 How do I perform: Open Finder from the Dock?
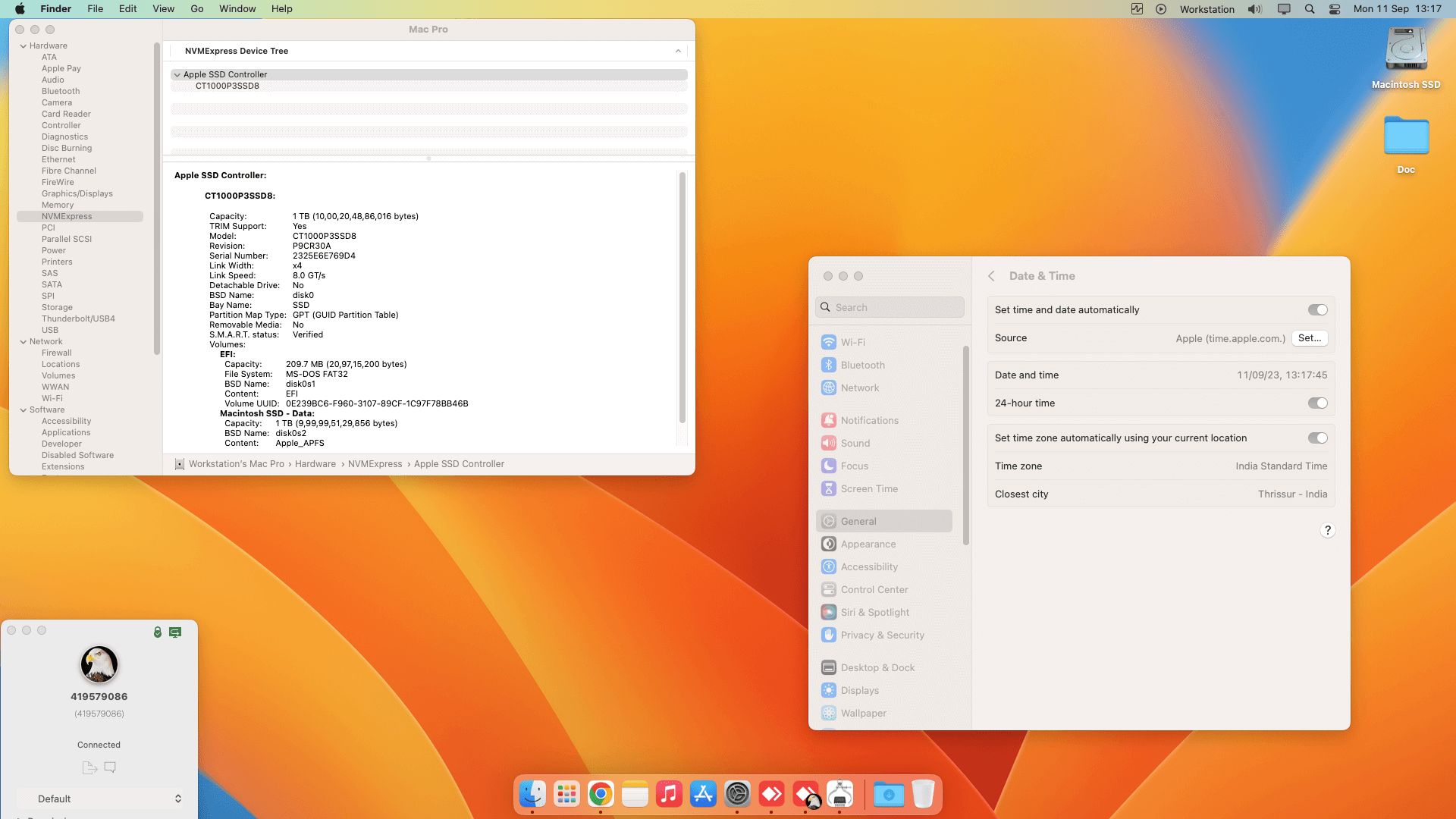pos(532,794)
